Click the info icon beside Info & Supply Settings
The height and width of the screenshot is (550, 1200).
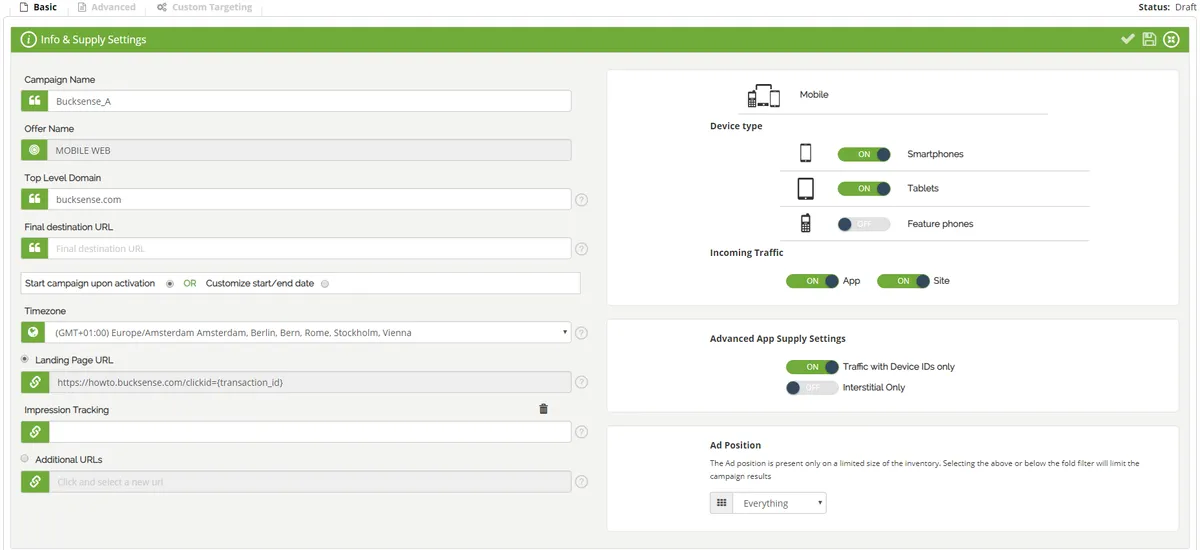coord(28,40)
